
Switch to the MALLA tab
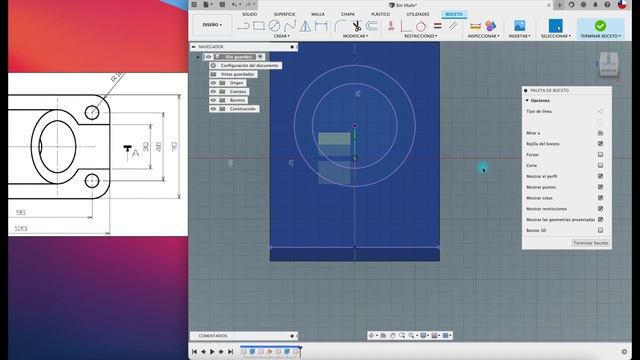point(318,14)
